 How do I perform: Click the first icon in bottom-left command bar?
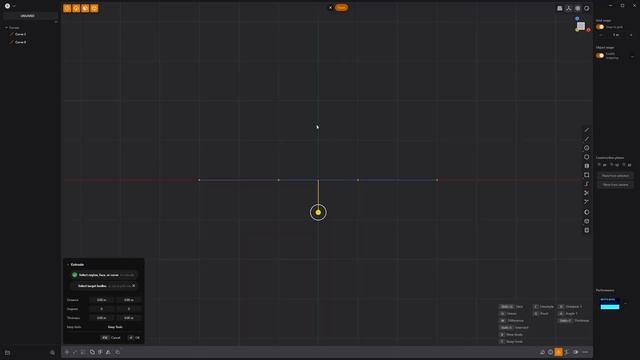67,352
